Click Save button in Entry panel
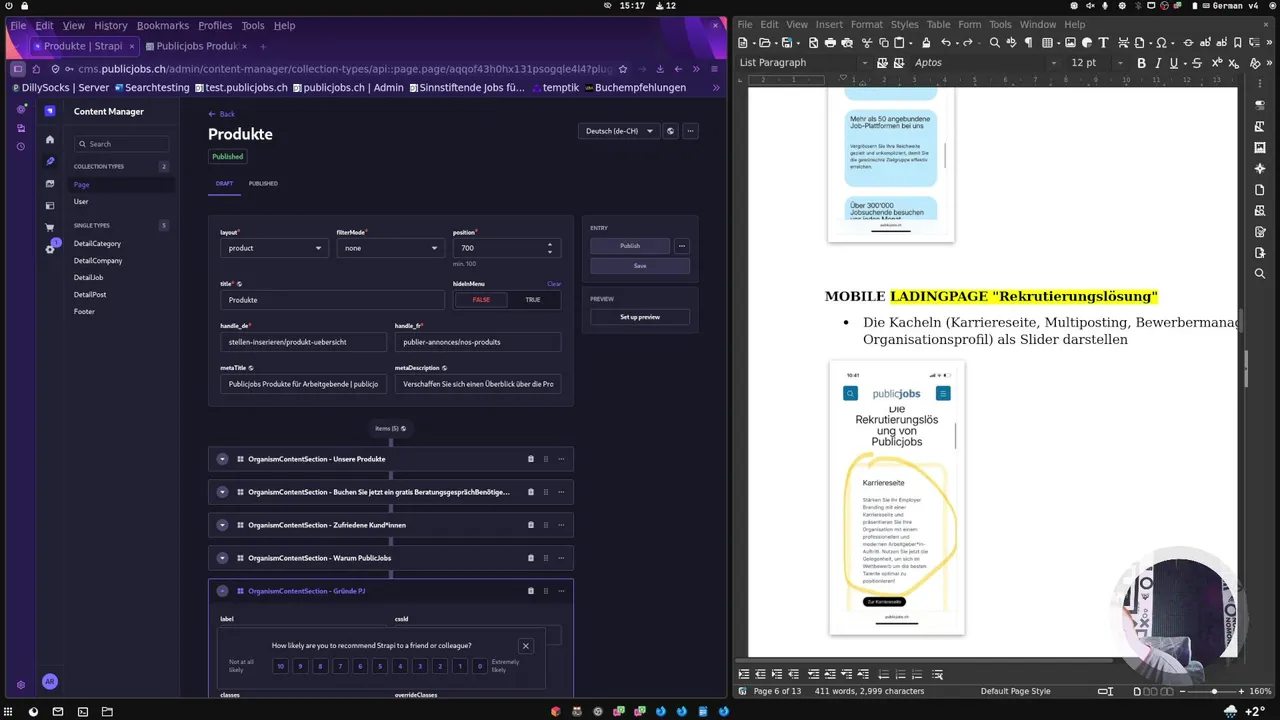The width and height of the screenshot is (1280, 720). (640, 266)
